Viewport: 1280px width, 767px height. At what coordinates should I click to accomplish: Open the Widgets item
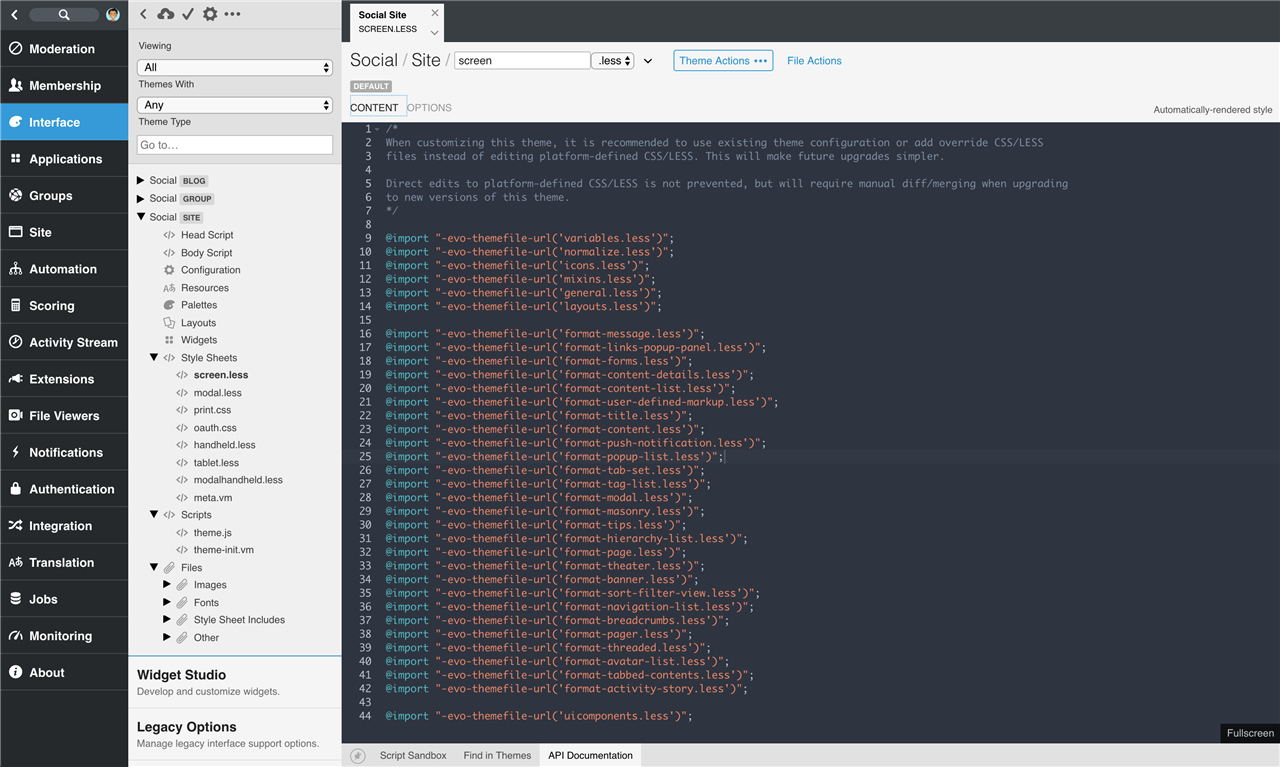(198, 340)
